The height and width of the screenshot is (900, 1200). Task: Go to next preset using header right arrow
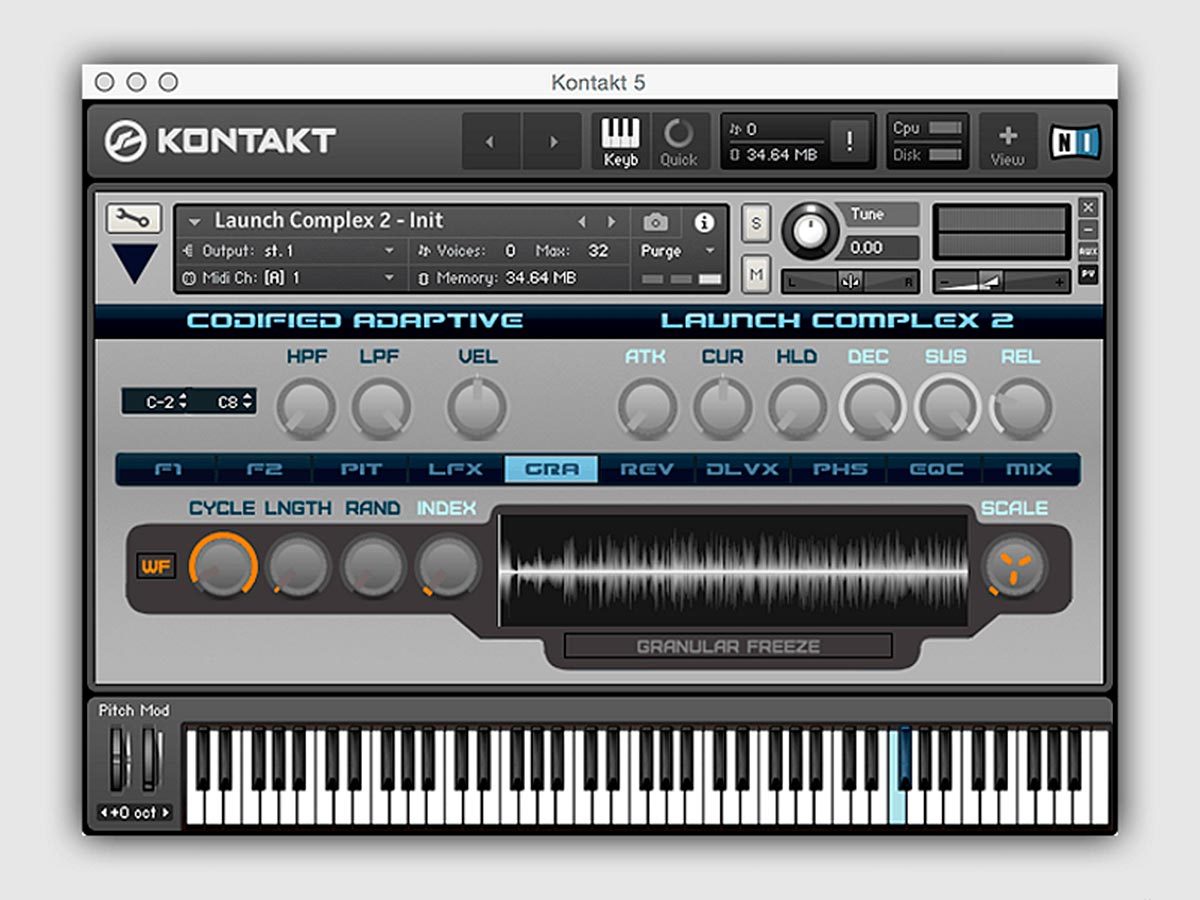552,142
